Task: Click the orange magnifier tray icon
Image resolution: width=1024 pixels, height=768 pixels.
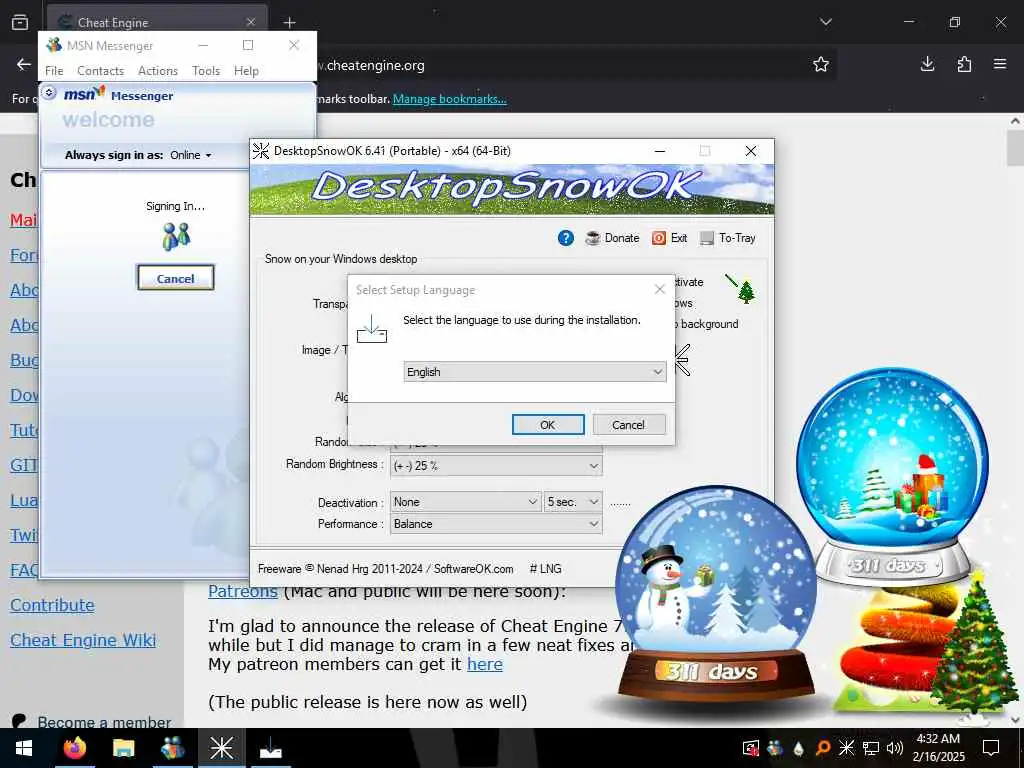Action: click(x=823, y=748)
